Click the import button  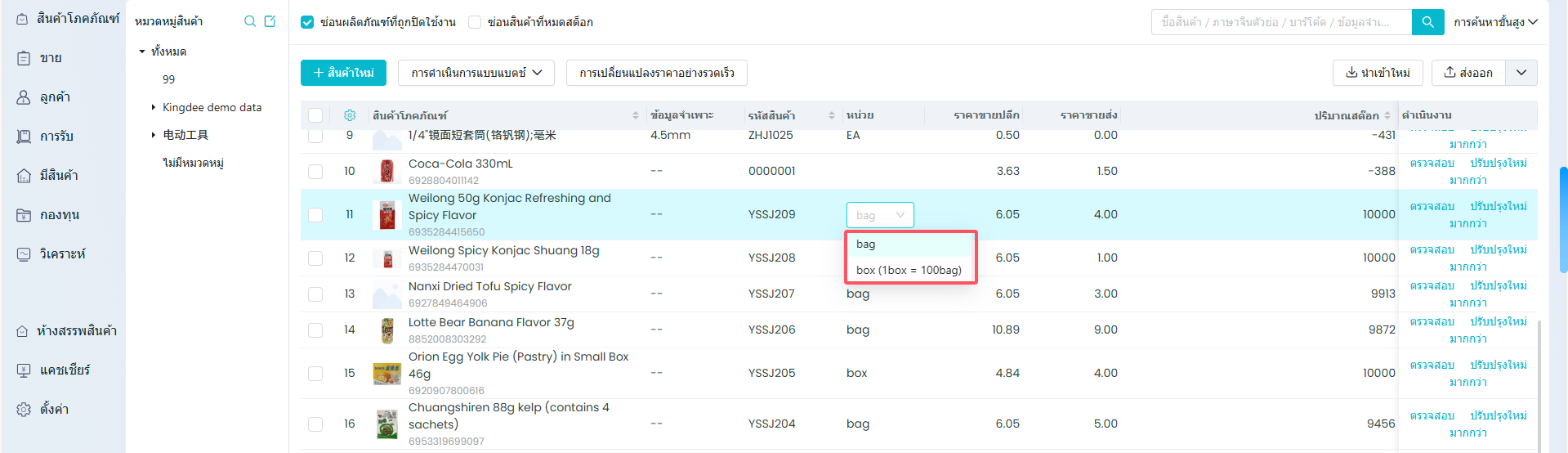[1377, 73]
